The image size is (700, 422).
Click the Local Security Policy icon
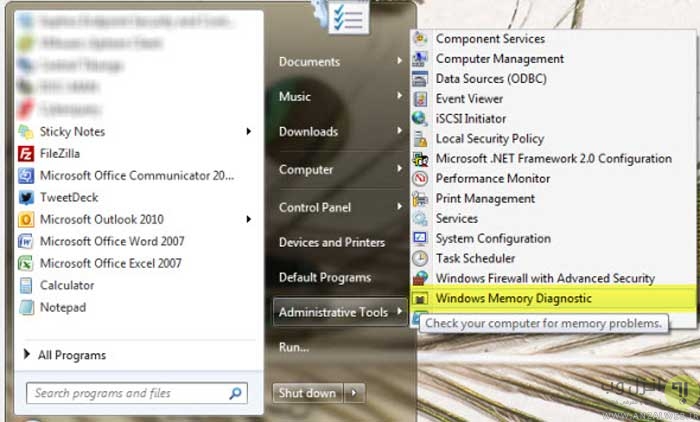coord(420,139)
